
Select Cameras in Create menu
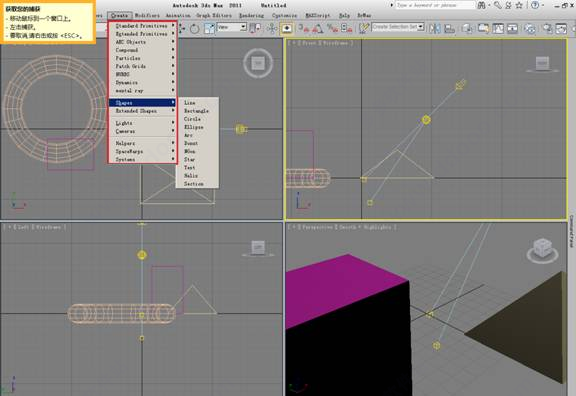click(x=143, y=131)
